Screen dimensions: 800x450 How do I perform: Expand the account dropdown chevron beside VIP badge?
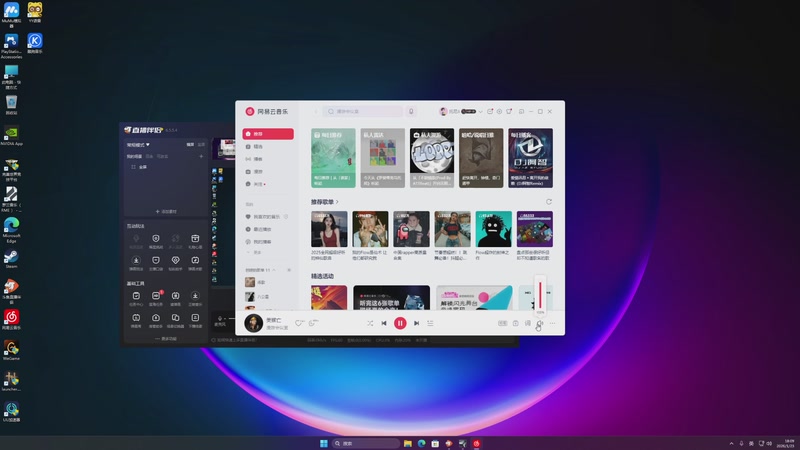(480, 112)
